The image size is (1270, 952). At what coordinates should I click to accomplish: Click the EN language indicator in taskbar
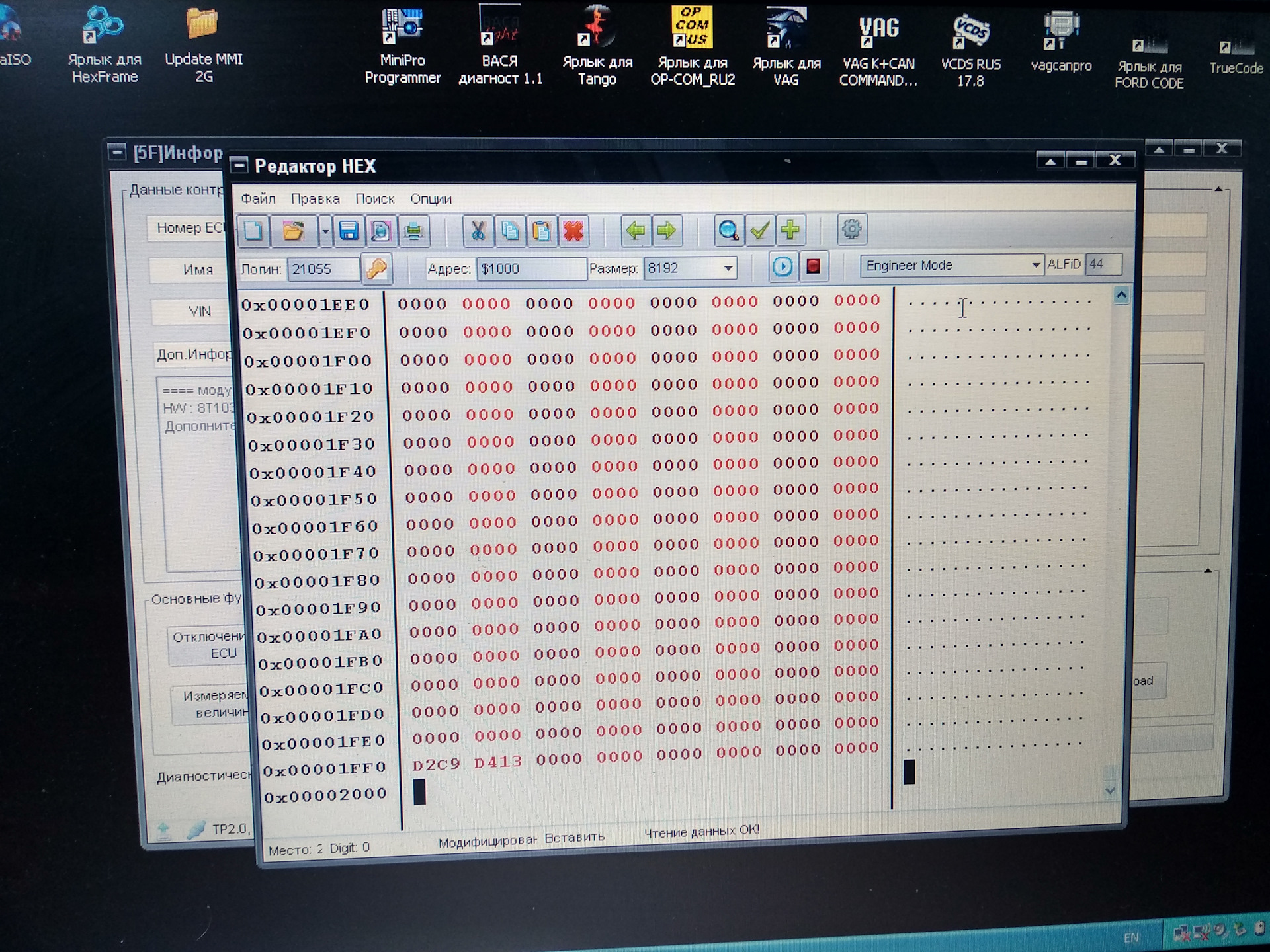click(x=1131, y=938)
